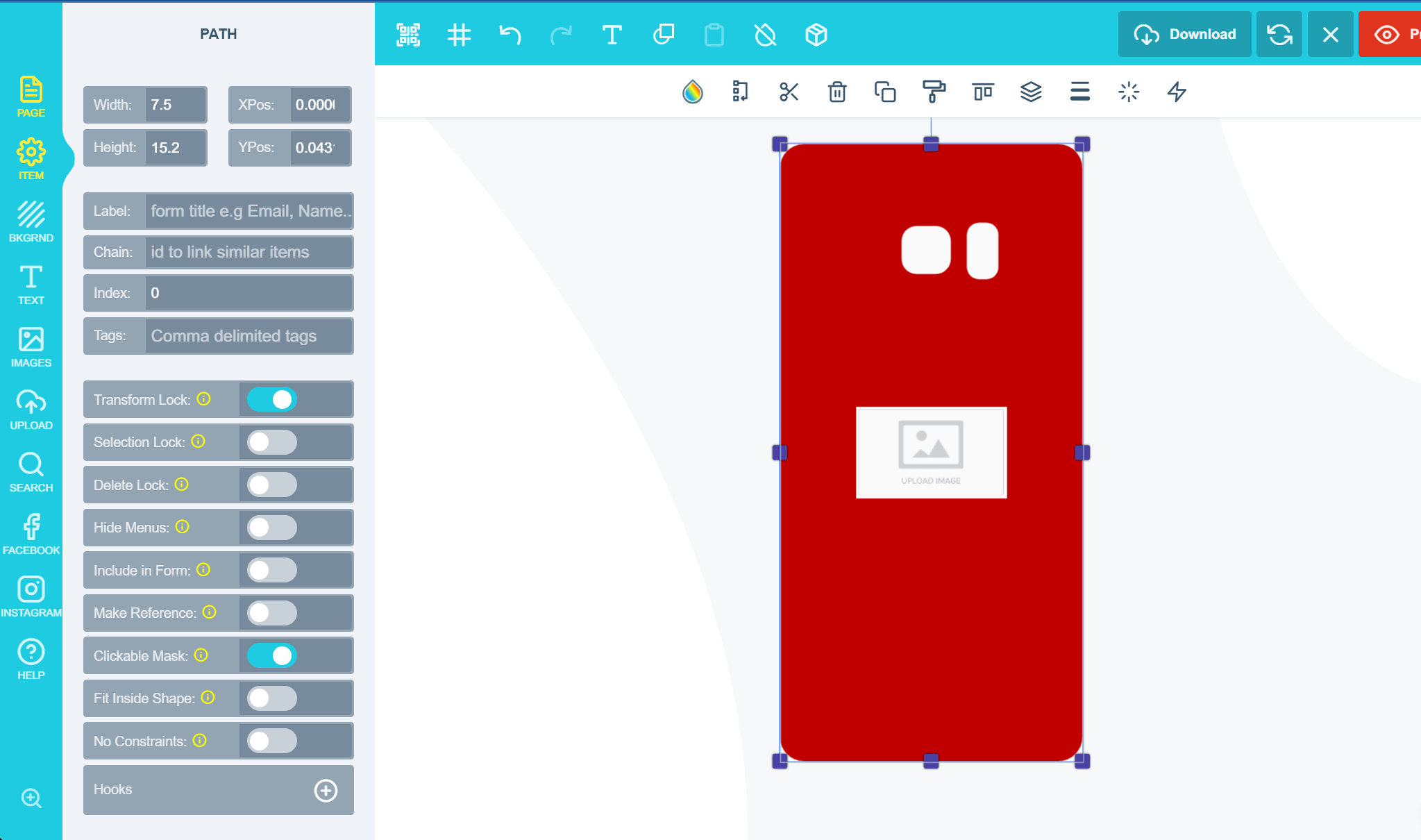
Task: Click the refresh sync button
Action: [1279, 34]
